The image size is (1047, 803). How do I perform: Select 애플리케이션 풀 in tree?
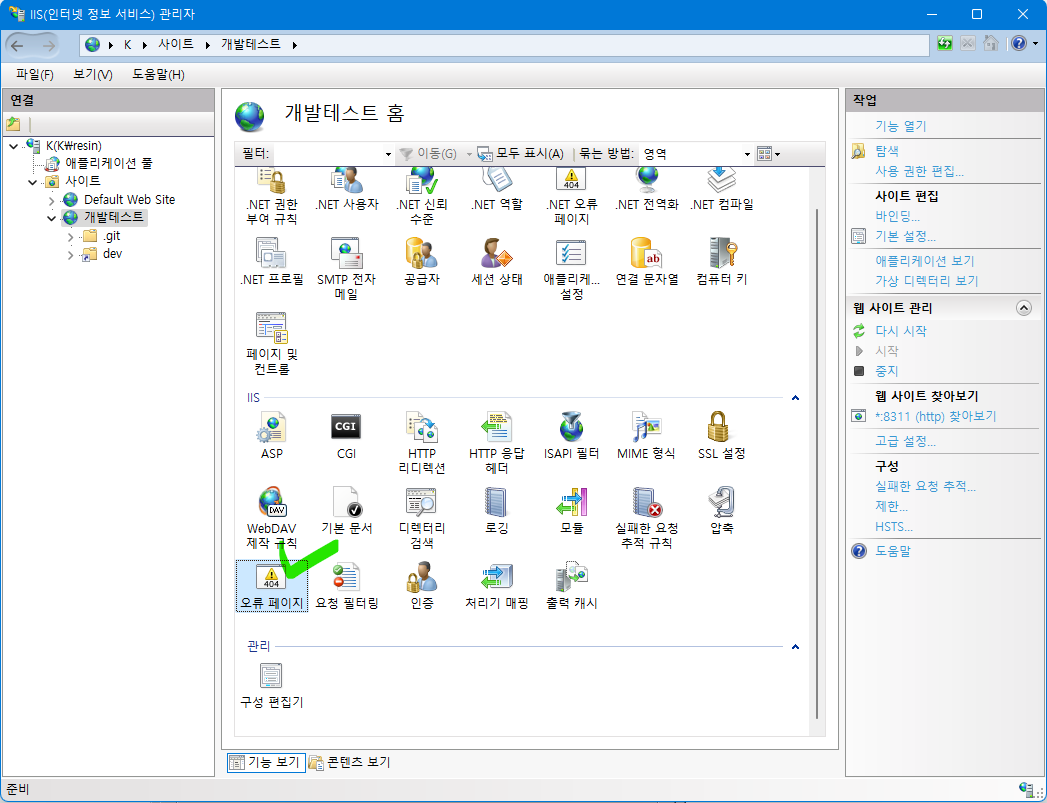point(109,163)
